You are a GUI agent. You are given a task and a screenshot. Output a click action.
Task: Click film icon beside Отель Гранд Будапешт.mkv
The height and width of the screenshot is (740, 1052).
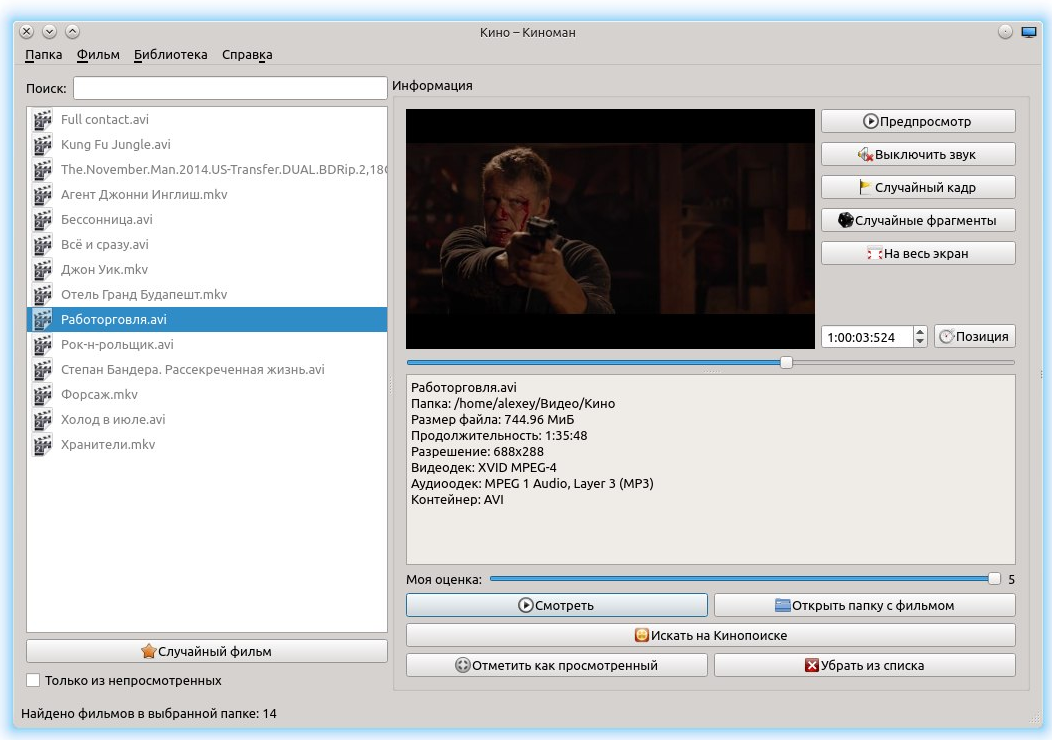pyautogui.click(x=42, y=295)
